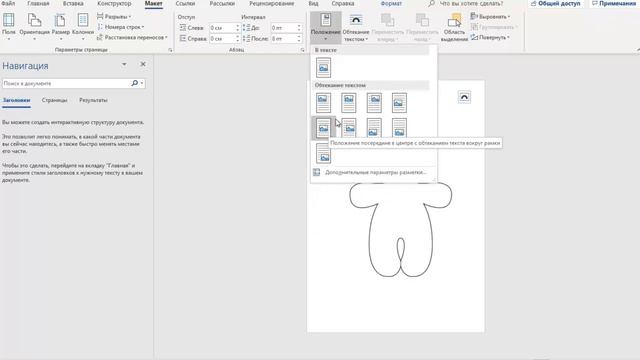Viewport: 640px width, 360px height.
Task: Decrease the После spacing with the spinner
Action: pos(299,41)
